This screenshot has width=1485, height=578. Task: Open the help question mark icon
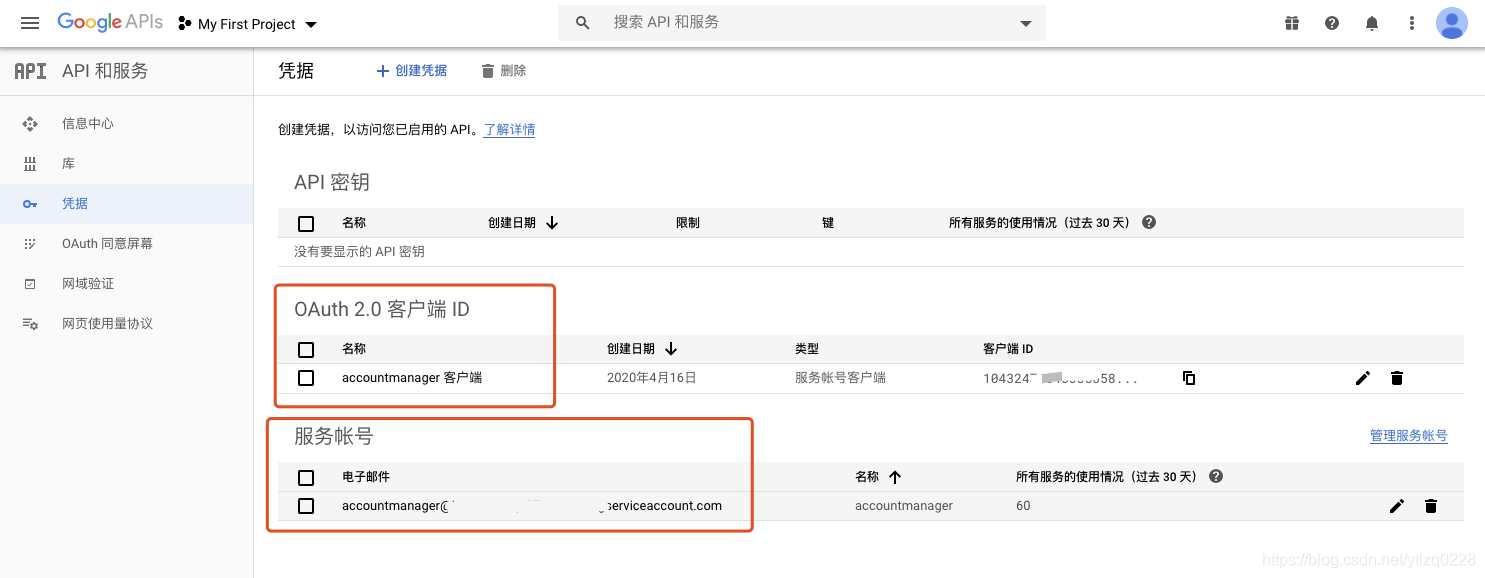click(1332, 23)
